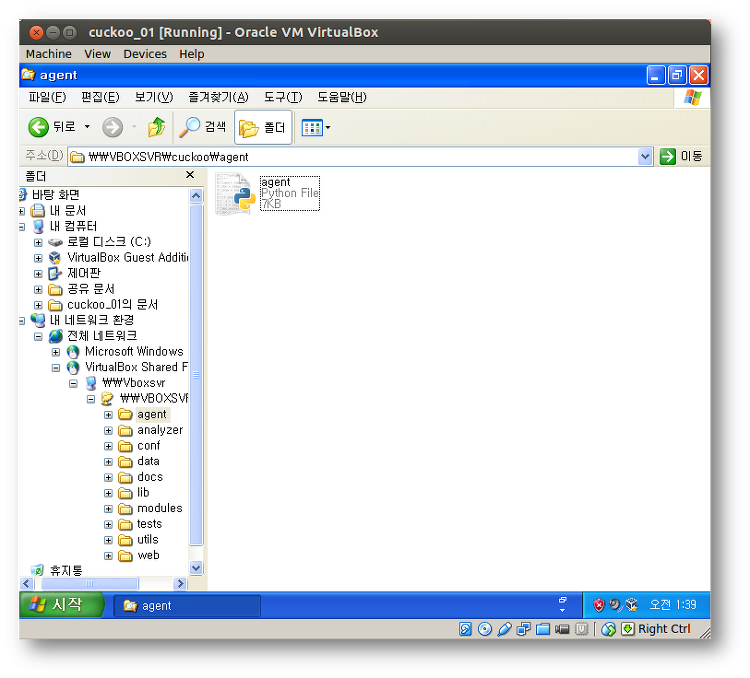Select the conf folder
Viewport: 750px width, 678px height.
click(x=148, y=446)
